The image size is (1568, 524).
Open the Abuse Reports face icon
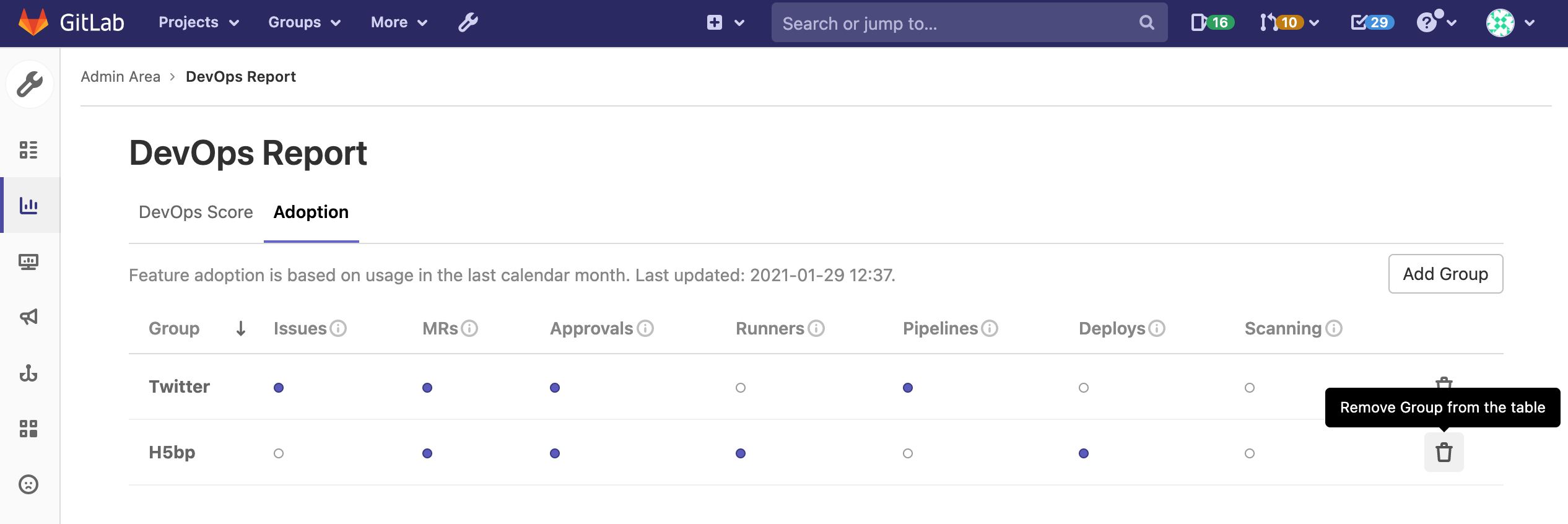(29, 484)
